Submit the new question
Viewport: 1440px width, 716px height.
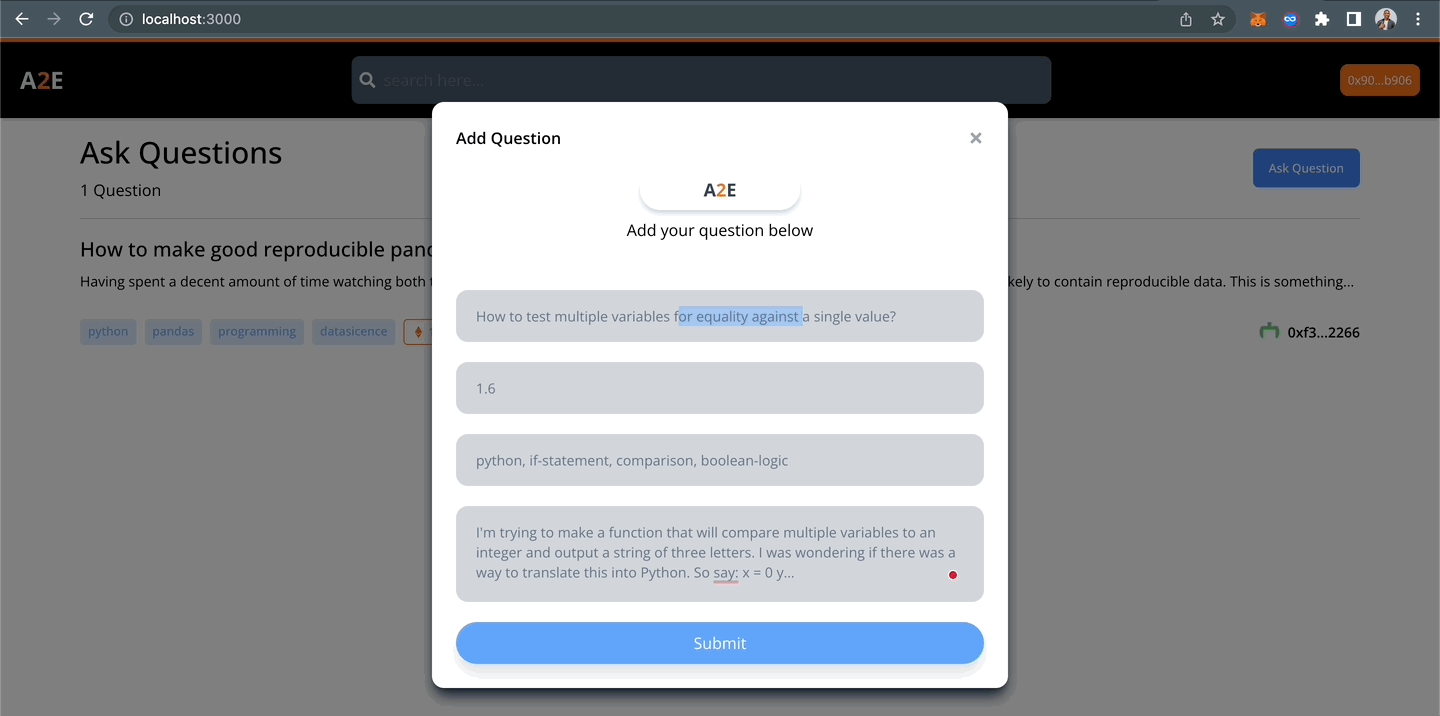tap(720, 643)
